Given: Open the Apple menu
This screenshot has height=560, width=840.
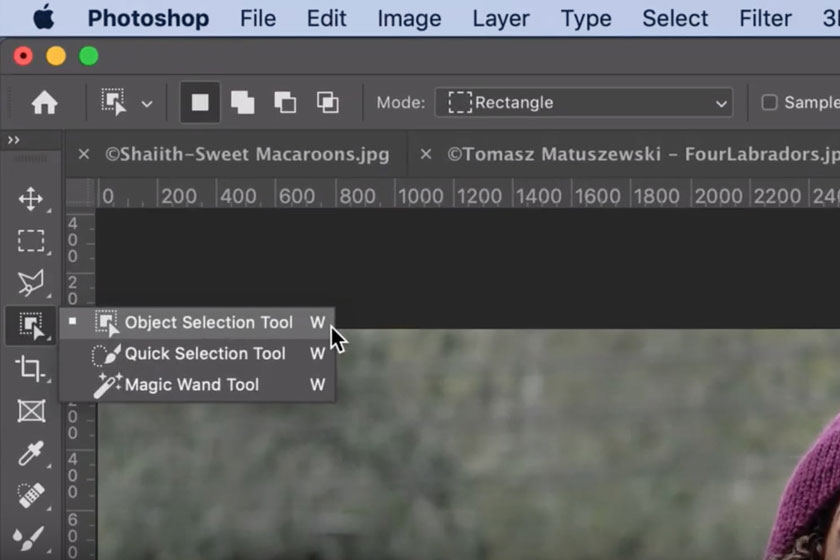Looking at the screenshot, I should point(43,18).
